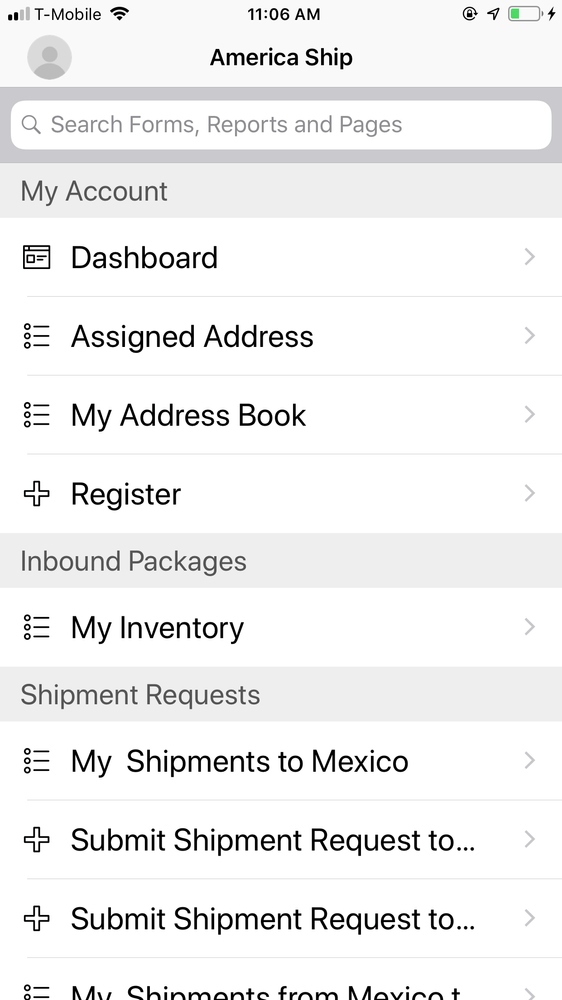Select first Submit Shipment Request item

[x=281, y=840]
